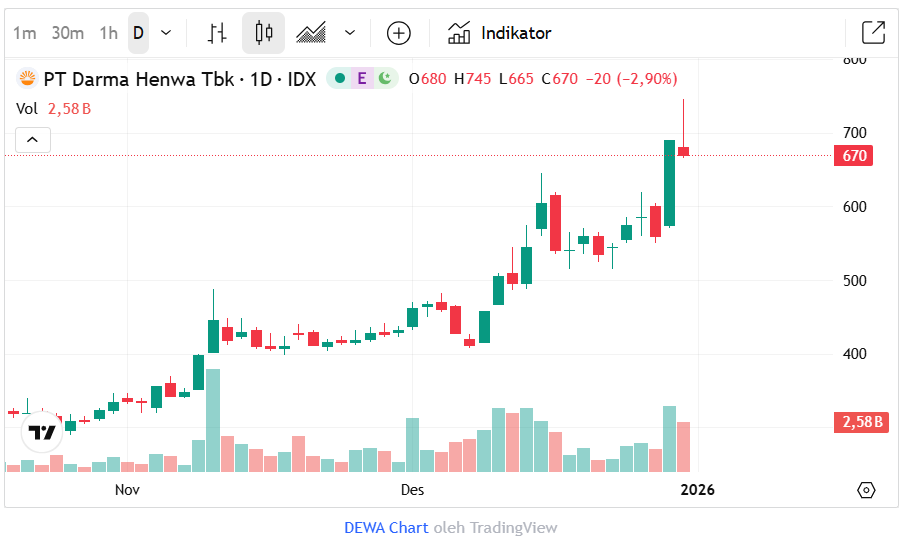Select the 1h interval
This screenshot has width=907, height=546.
point(108,33)
